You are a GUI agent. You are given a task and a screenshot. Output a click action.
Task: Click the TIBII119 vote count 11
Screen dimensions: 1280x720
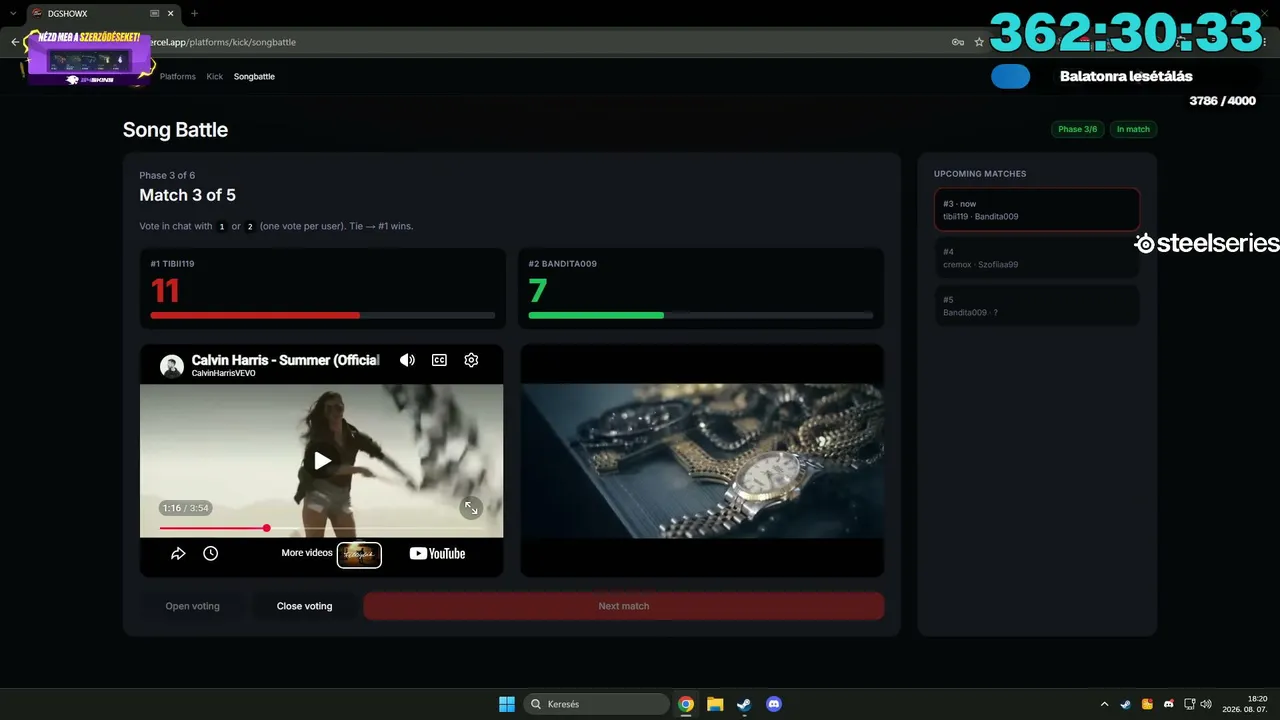(x=165, y=291)
